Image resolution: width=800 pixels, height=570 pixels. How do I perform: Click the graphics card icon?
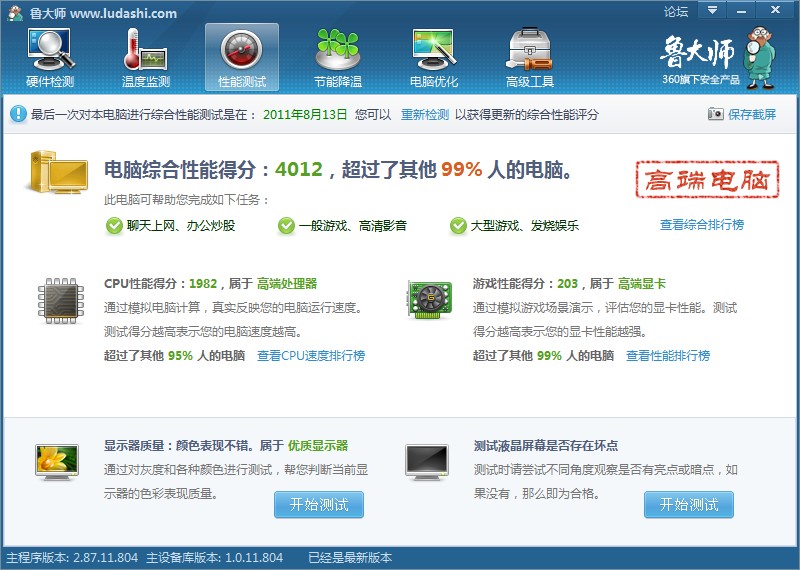coord(429,301)
